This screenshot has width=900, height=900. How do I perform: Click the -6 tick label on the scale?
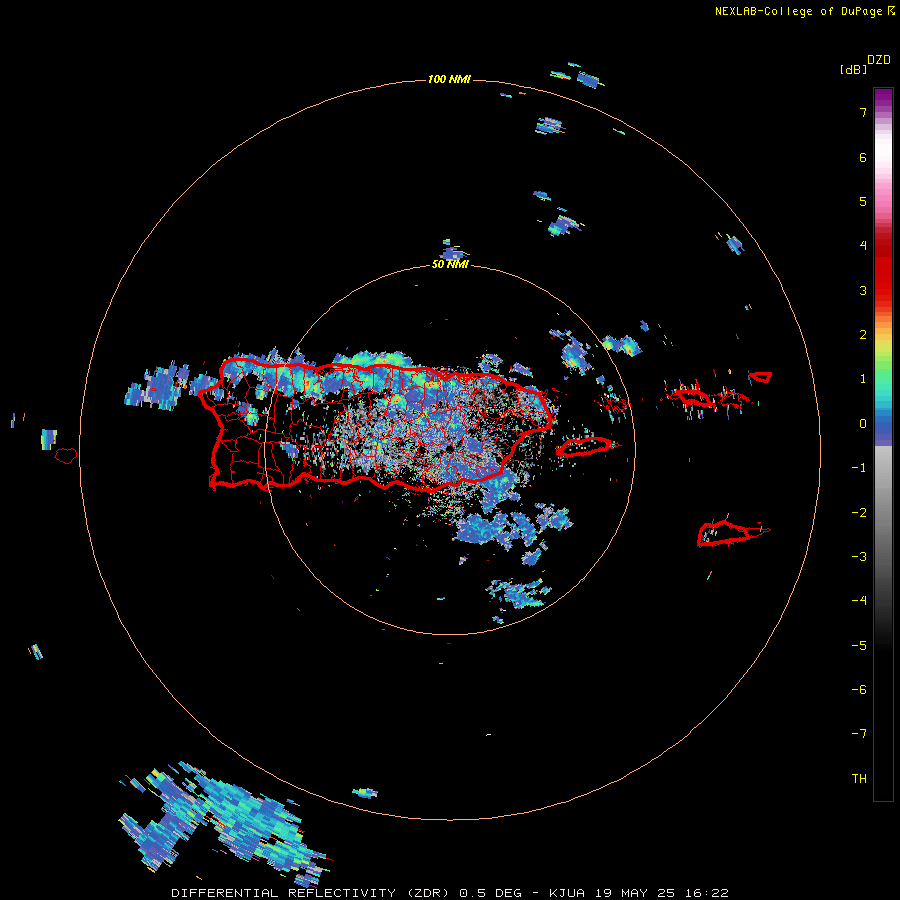click(x=859, y=690)
